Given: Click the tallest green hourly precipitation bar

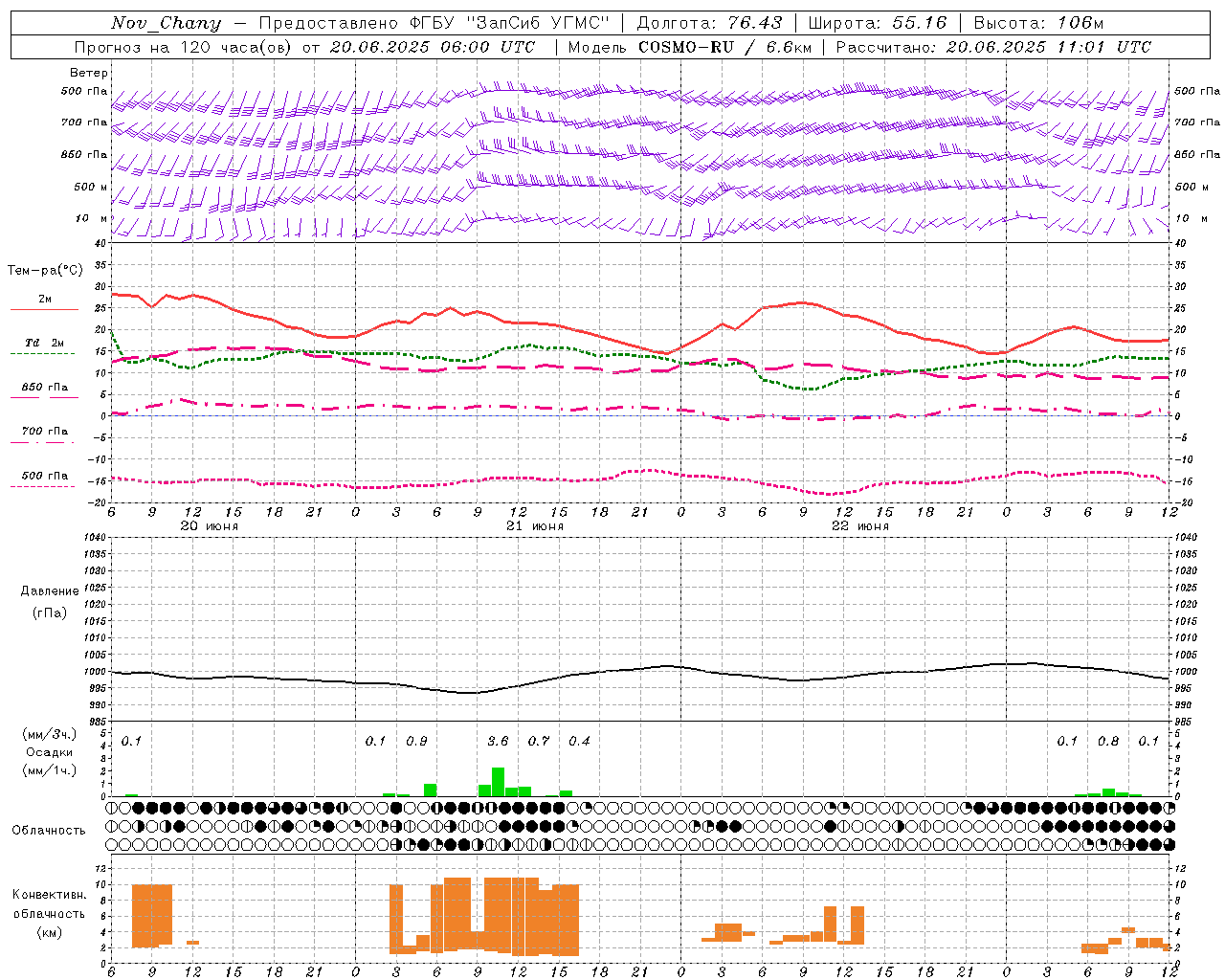Looking at the screenshot, I should (498, 782).
